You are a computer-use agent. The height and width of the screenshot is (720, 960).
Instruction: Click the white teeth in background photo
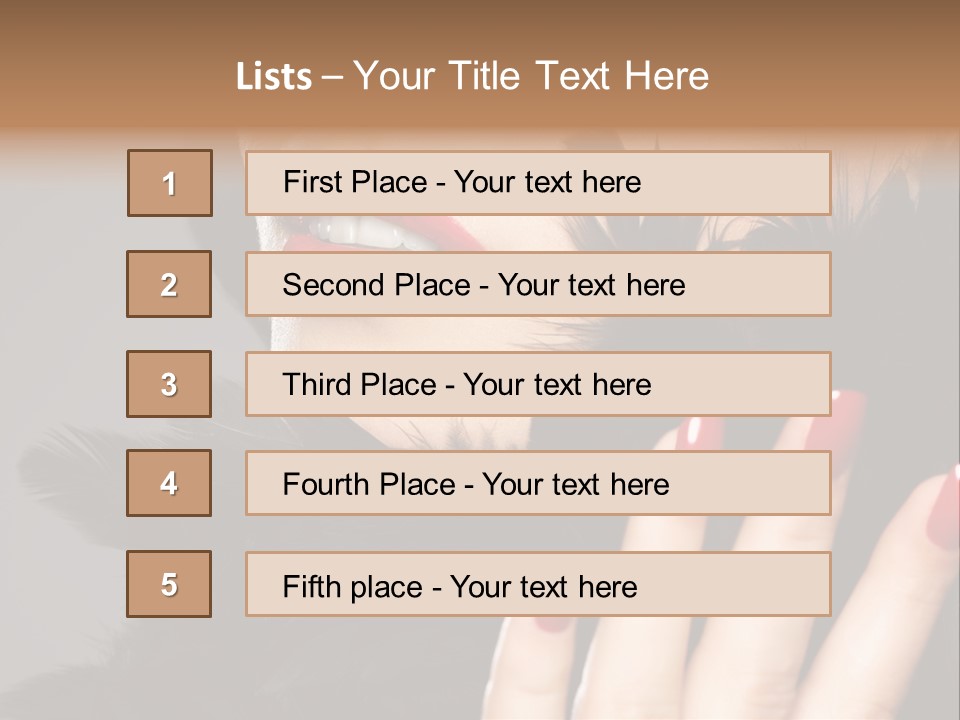click(360, 231)
